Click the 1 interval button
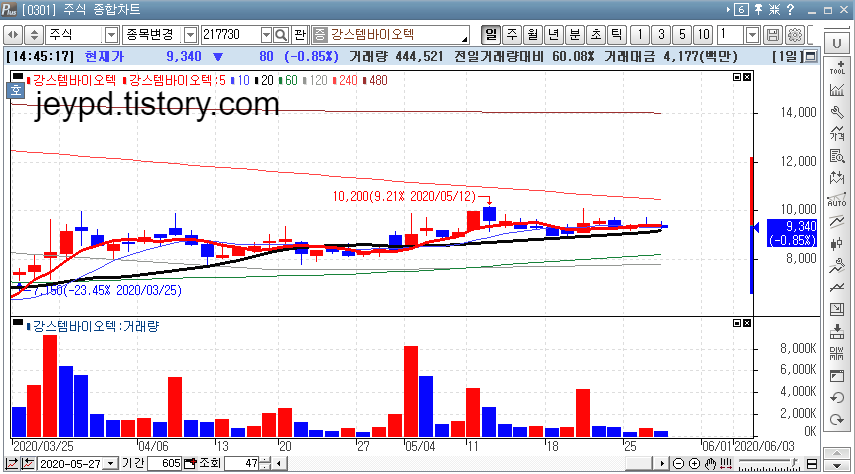Viewport: 855px width, 474px height. [640, 35]
